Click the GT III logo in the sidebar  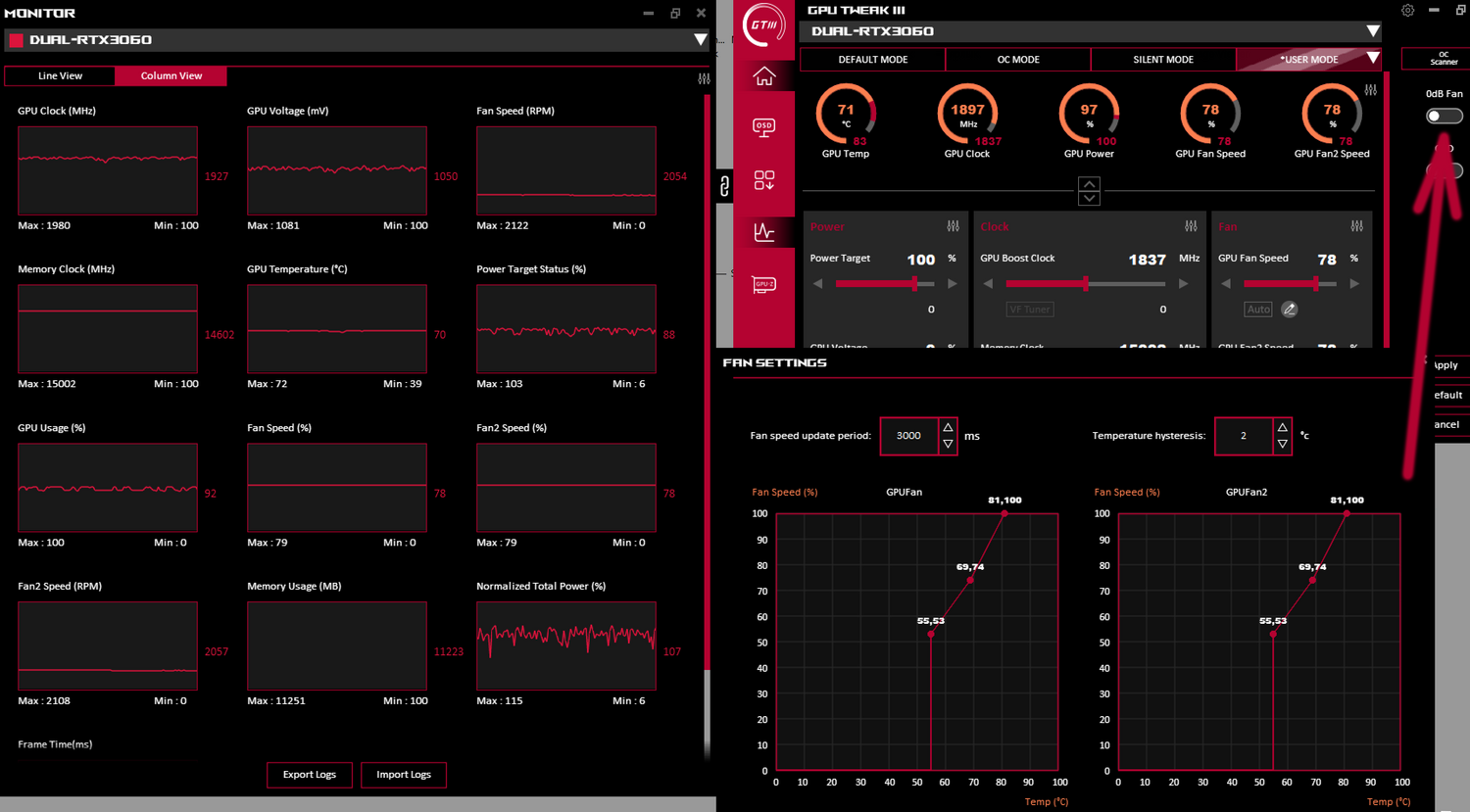coord(763,24)
